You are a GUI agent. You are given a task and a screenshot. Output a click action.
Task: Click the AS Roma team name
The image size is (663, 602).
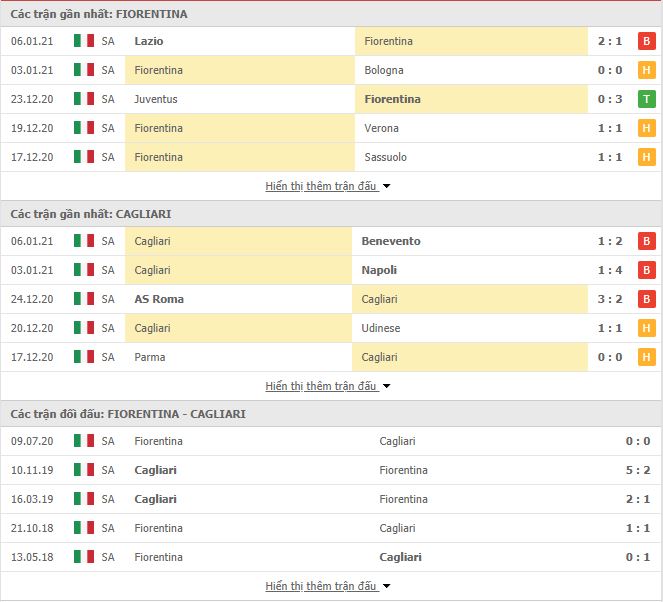pos(159,299)
